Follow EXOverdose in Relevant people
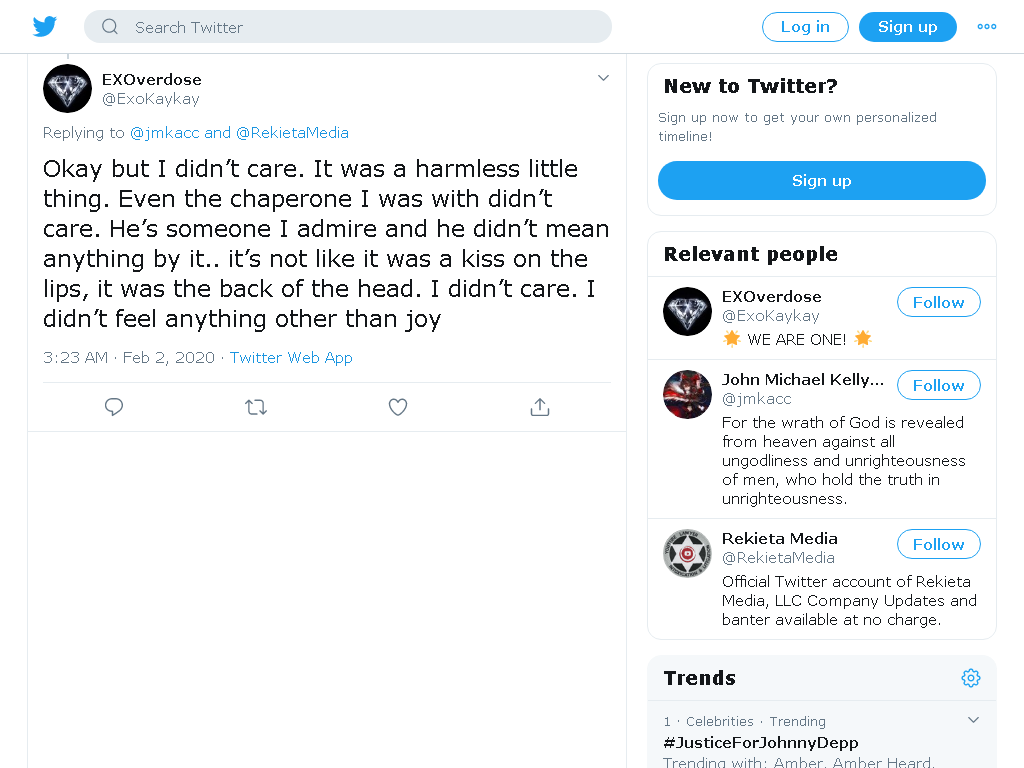Screen dimensions: 1024x768 pyautogui.click(x=938, y=302)
